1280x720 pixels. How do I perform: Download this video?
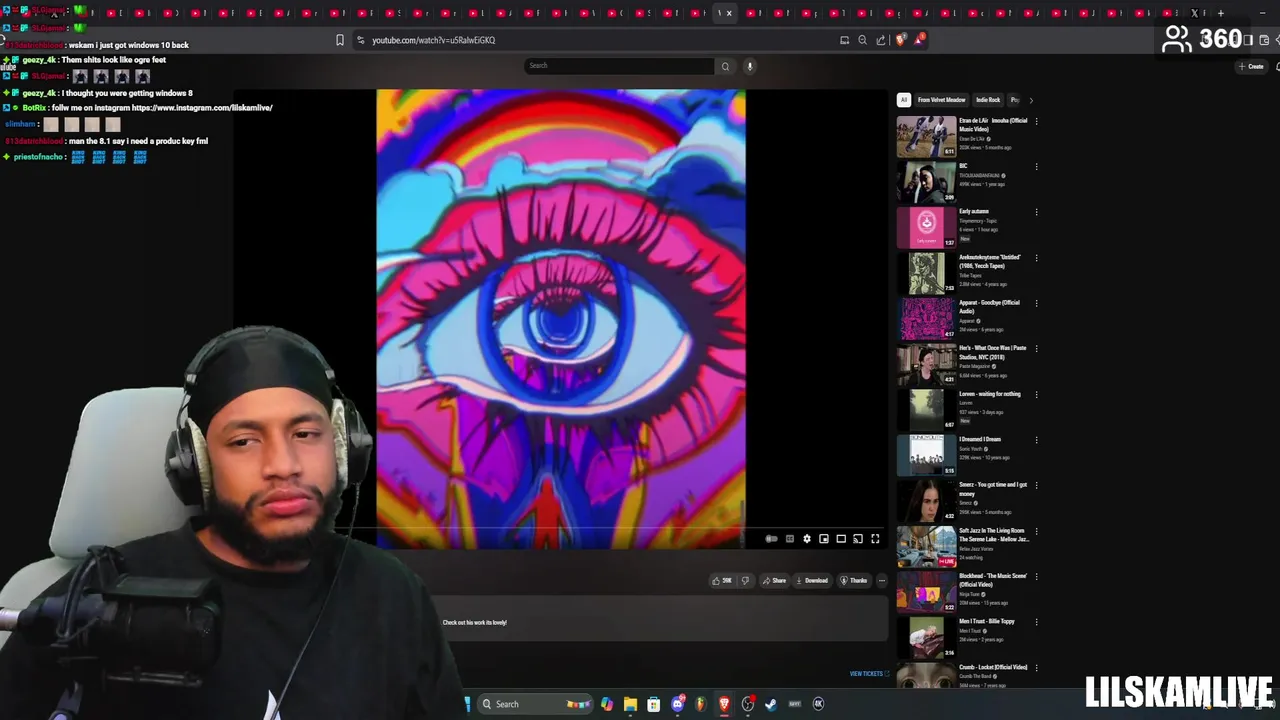click(x=811, y=580)
